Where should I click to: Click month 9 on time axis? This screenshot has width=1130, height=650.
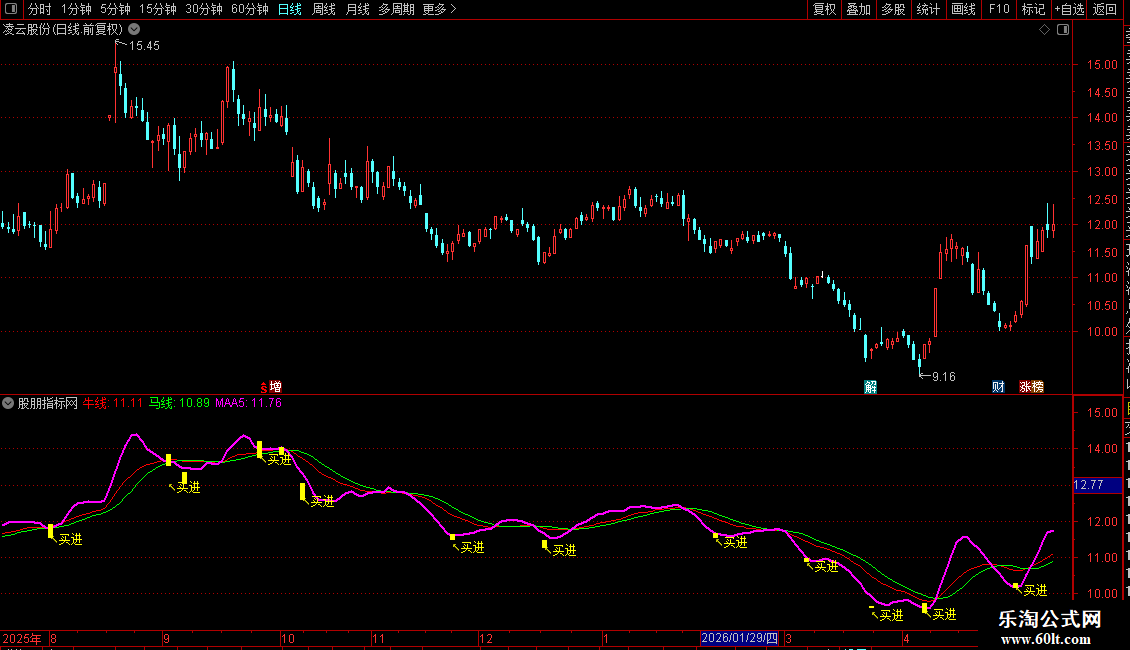click(x=166, y=638)
